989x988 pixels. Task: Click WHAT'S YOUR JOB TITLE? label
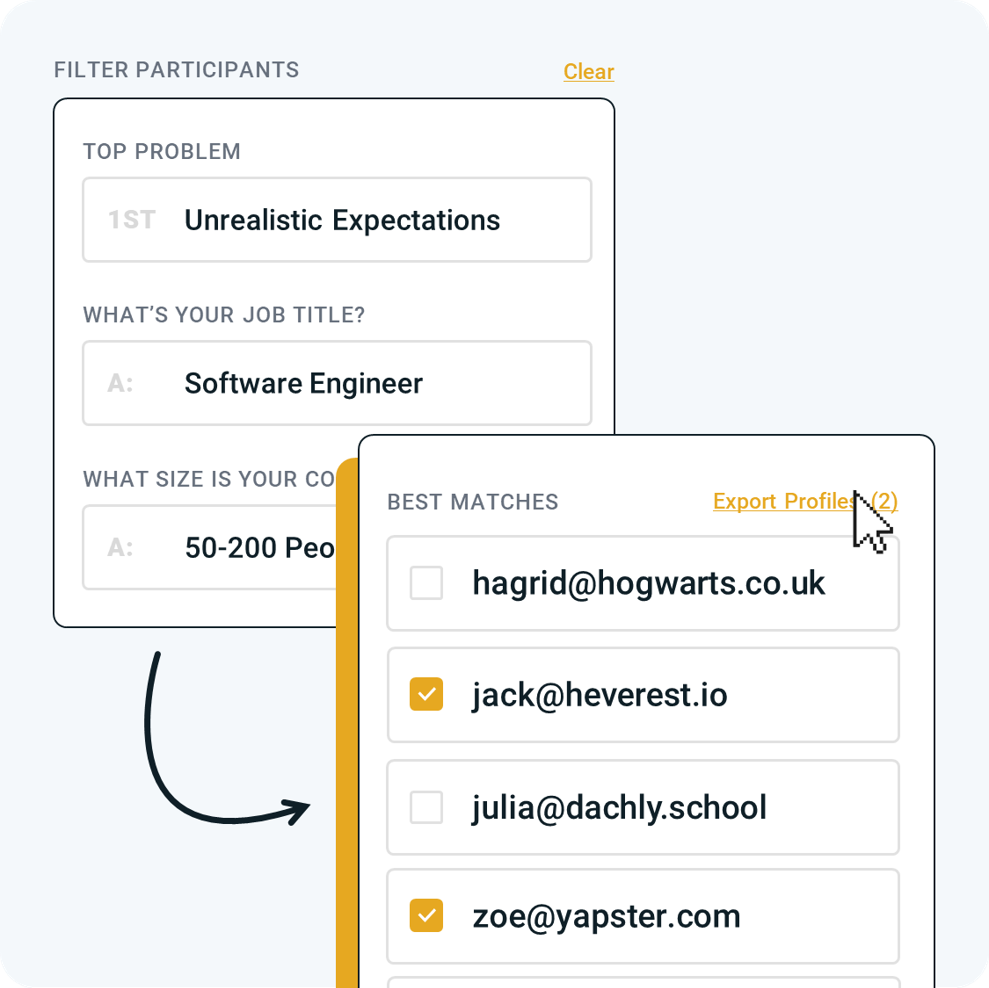click(x=224, y=315)
